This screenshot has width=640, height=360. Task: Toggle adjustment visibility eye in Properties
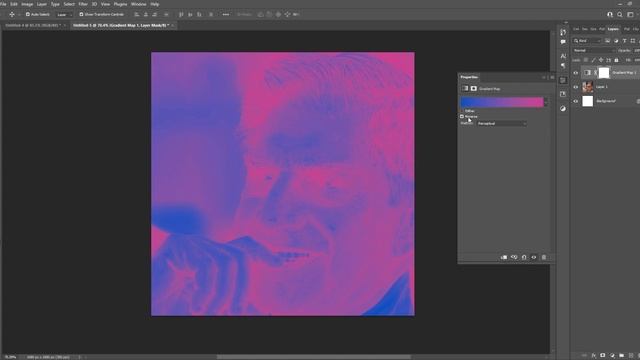point(534,257)
